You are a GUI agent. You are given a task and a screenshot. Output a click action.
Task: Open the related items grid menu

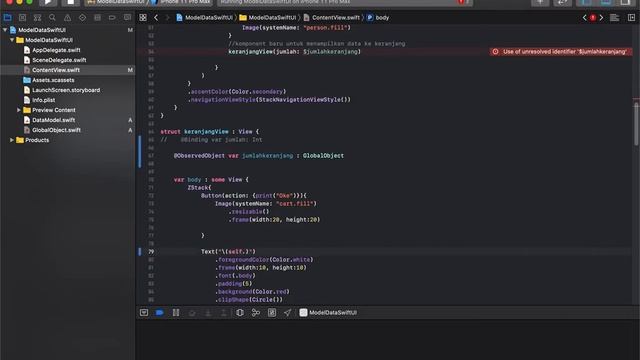(143, 18)
